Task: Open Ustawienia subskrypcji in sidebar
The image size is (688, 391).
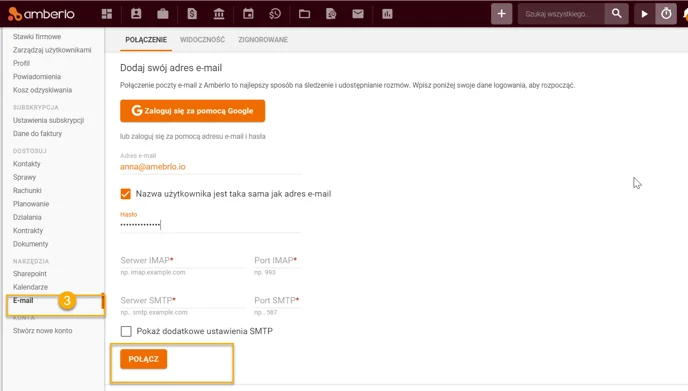Action: click(x=48, y=120)
